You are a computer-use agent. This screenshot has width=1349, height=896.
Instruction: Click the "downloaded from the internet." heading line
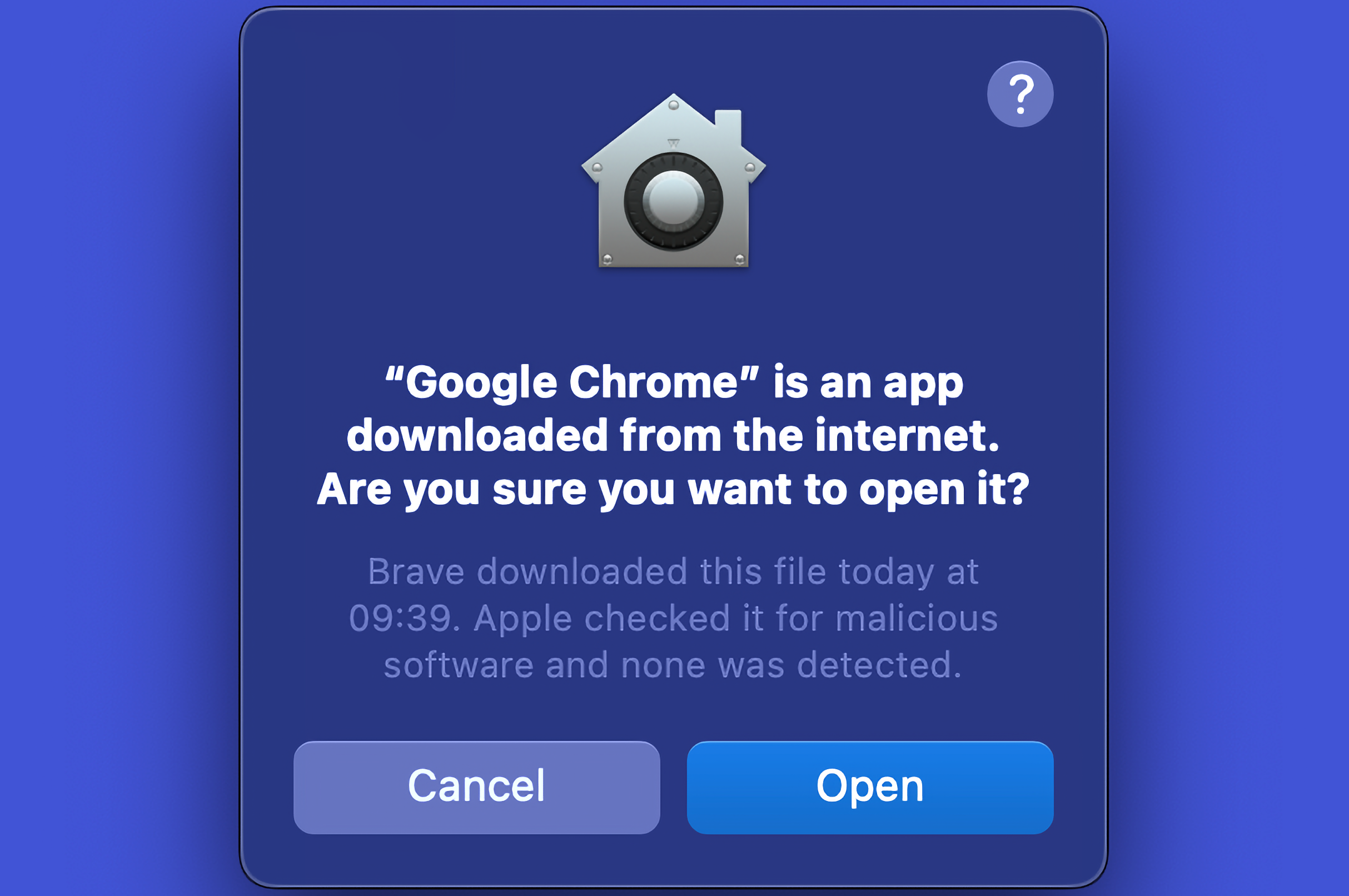pos(673,435)
